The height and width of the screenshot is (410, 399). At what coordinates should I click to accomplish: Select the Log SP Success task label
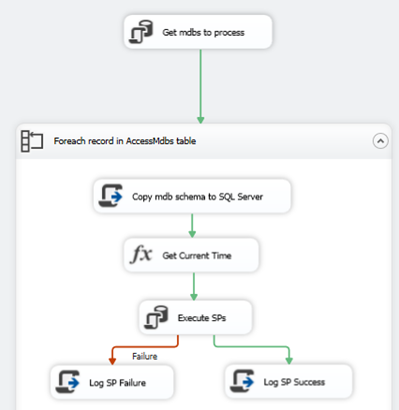point(294,382)
